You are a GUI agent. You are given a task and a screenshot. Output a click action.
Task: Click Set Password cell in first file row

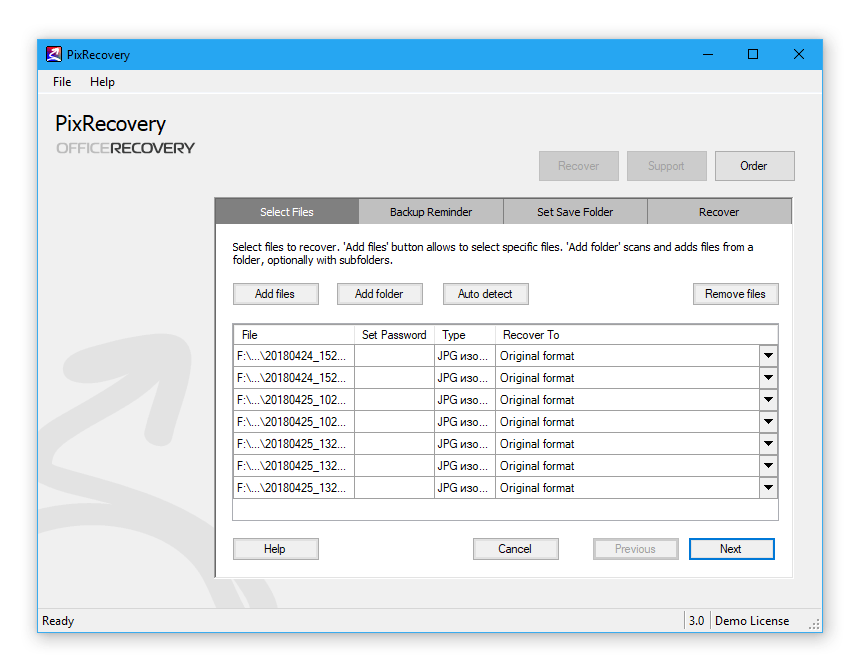coord(394,356)
